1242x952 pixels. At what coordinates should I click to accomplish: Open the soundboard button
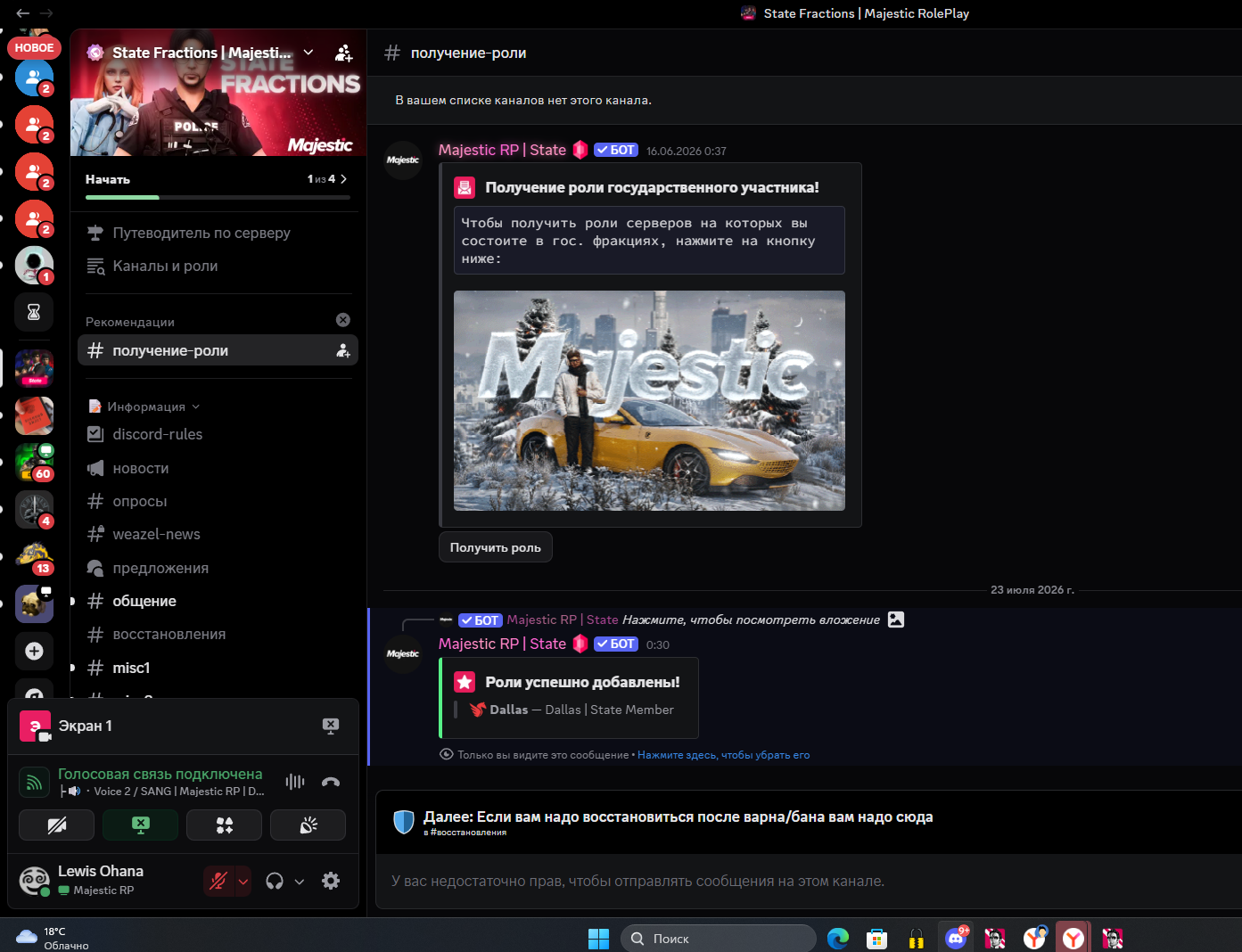308,825
